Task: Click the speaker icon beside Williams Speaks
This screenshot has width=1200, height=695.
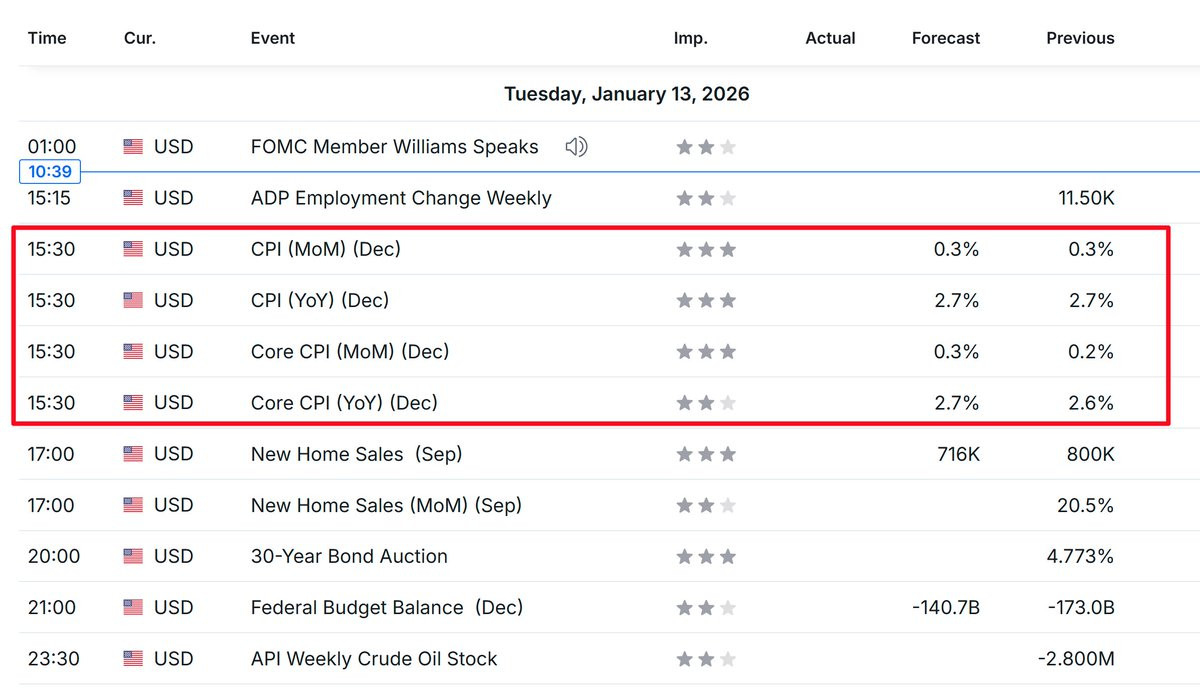Action: tap(576, 147)
